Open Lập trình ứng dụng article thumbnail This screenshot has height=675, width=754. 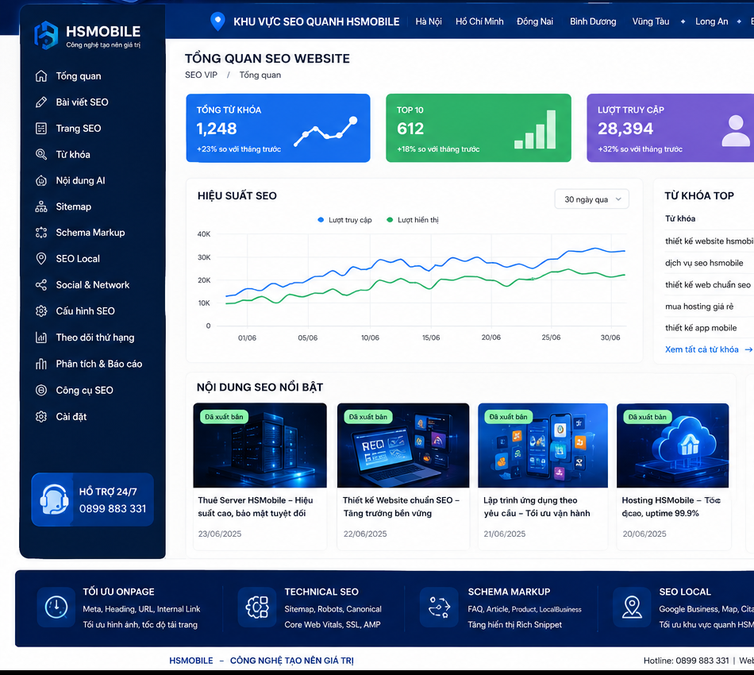[543, 445]
